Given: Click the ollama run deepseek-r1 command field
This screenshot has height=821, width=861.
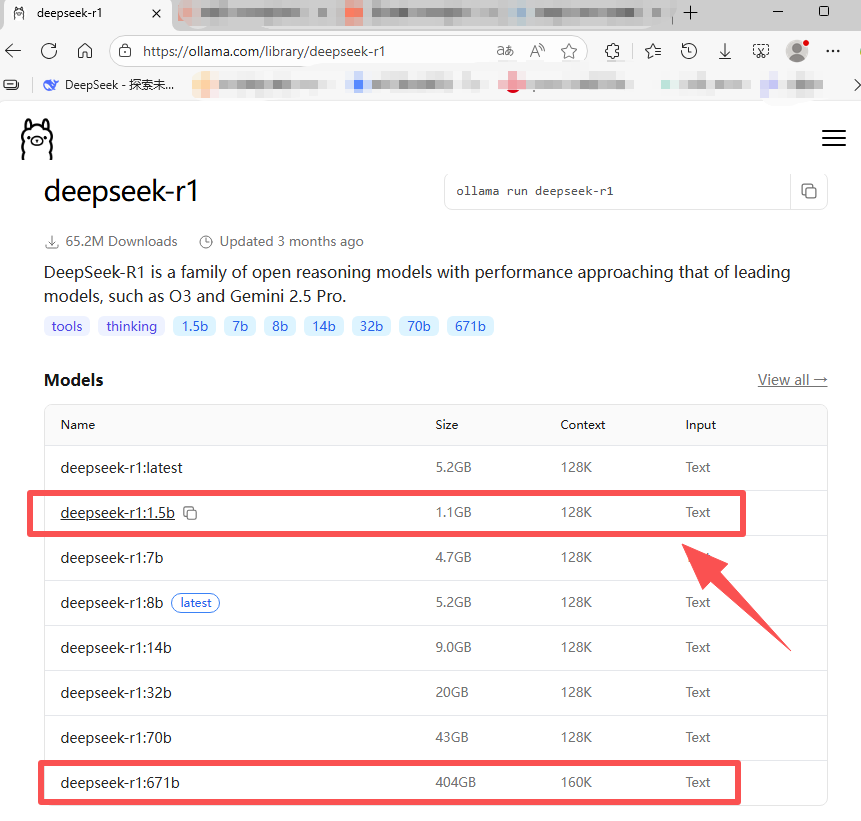Looking at the screenshot, I should pos(617,191).
